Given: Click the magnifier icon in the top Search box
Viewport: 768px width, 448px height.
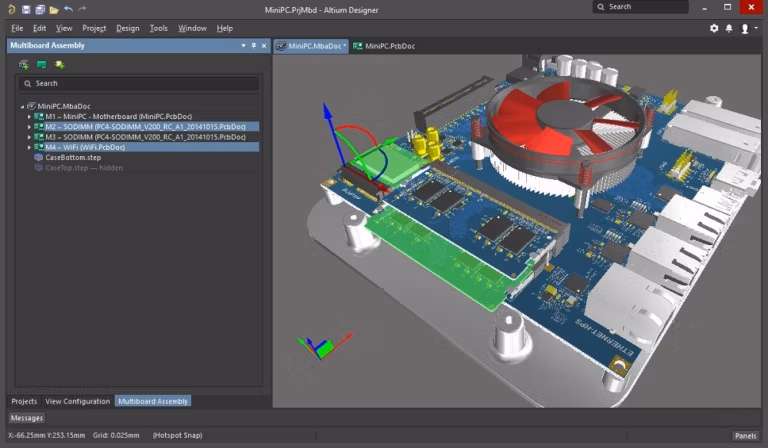Looking at the screenshot, I should (601, 7).
